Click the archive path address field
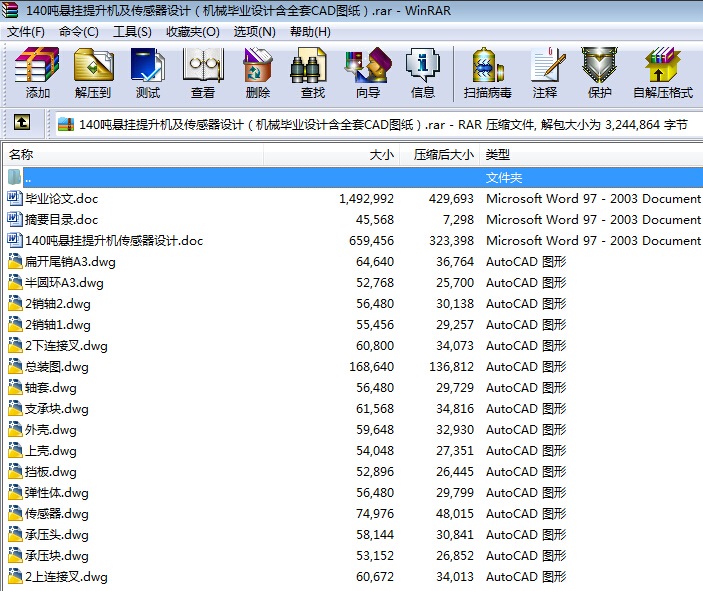The image size is (703, 591). pyautogui.click(x=379, y=124)
